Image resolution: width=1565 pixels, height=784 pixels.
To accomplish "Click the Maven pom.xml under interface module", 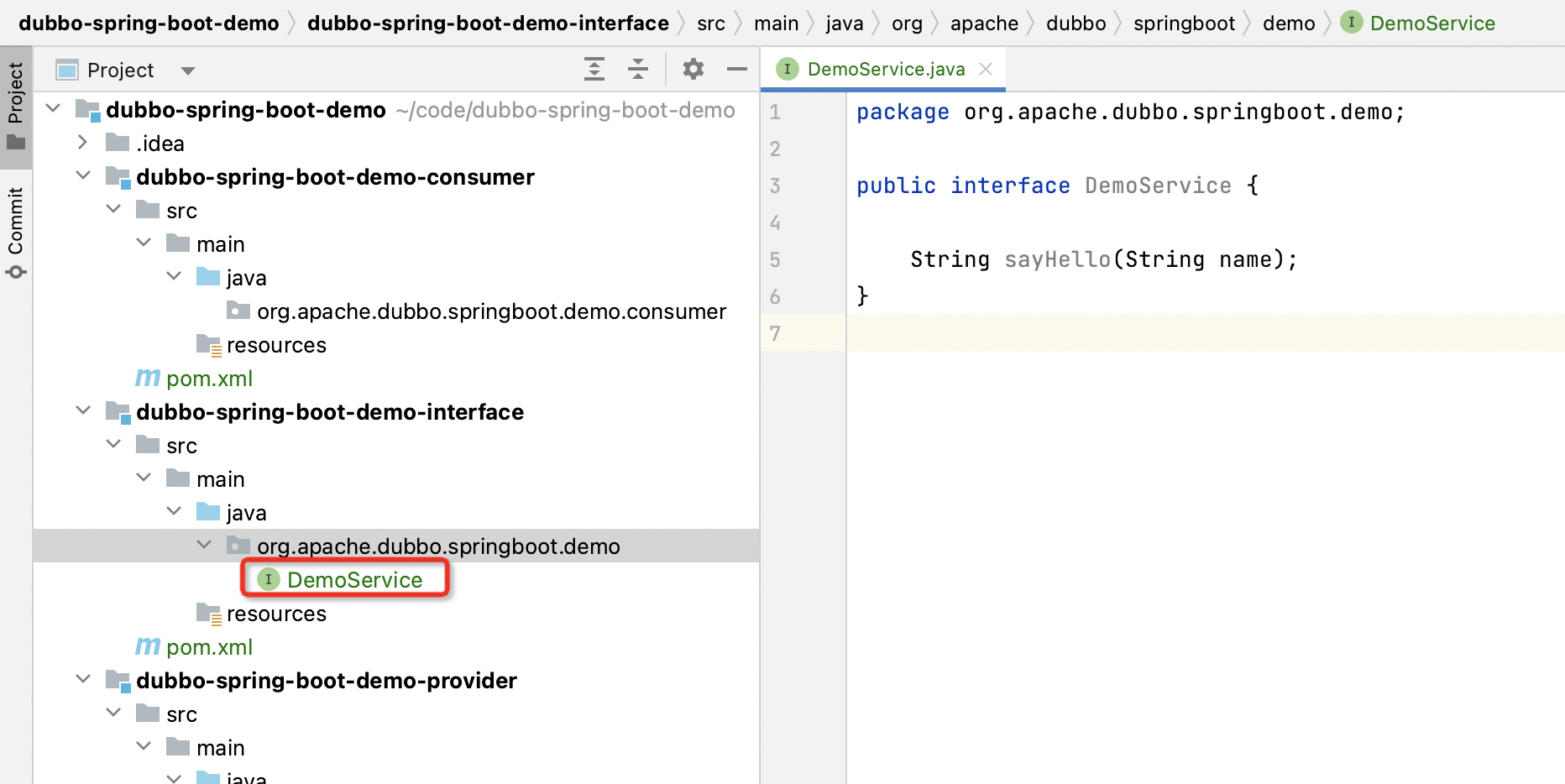I will [x=208, y=647].
